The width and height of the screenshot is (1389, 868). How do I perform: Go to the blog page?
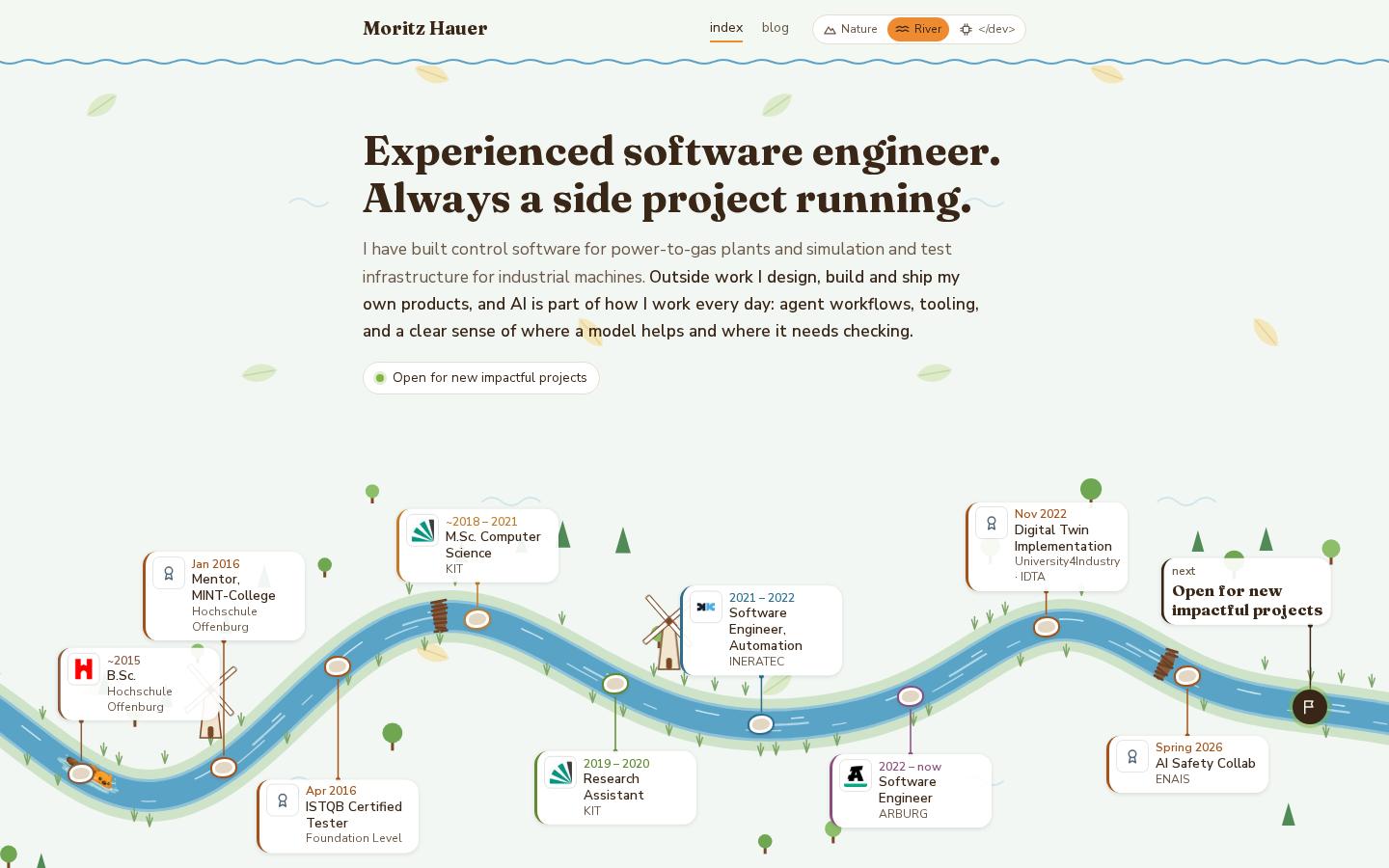point(776,28)
